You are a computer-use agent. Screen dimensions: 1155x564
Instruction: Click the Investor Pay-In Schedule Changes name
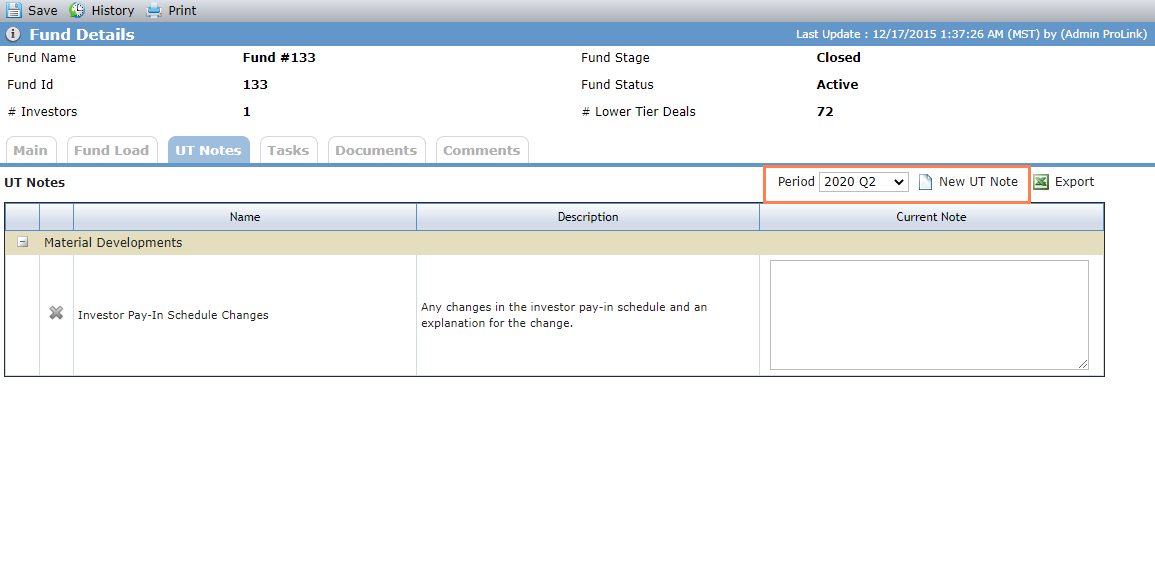coord(173,315)
